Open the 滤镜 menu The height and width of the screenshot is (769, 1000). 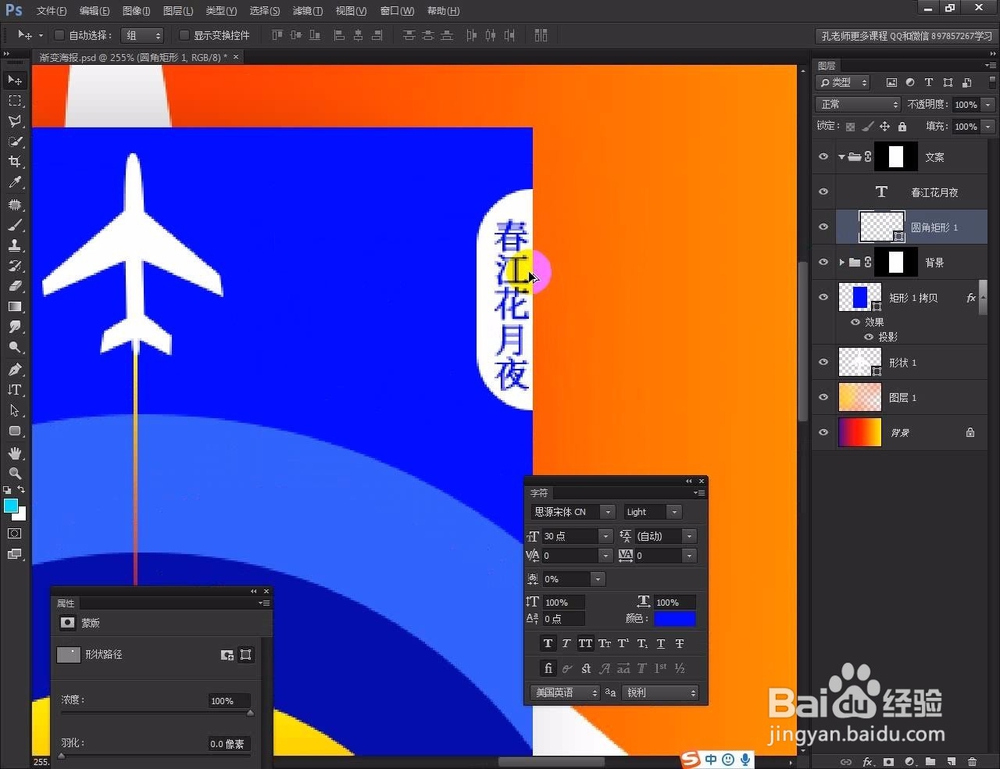307,11
